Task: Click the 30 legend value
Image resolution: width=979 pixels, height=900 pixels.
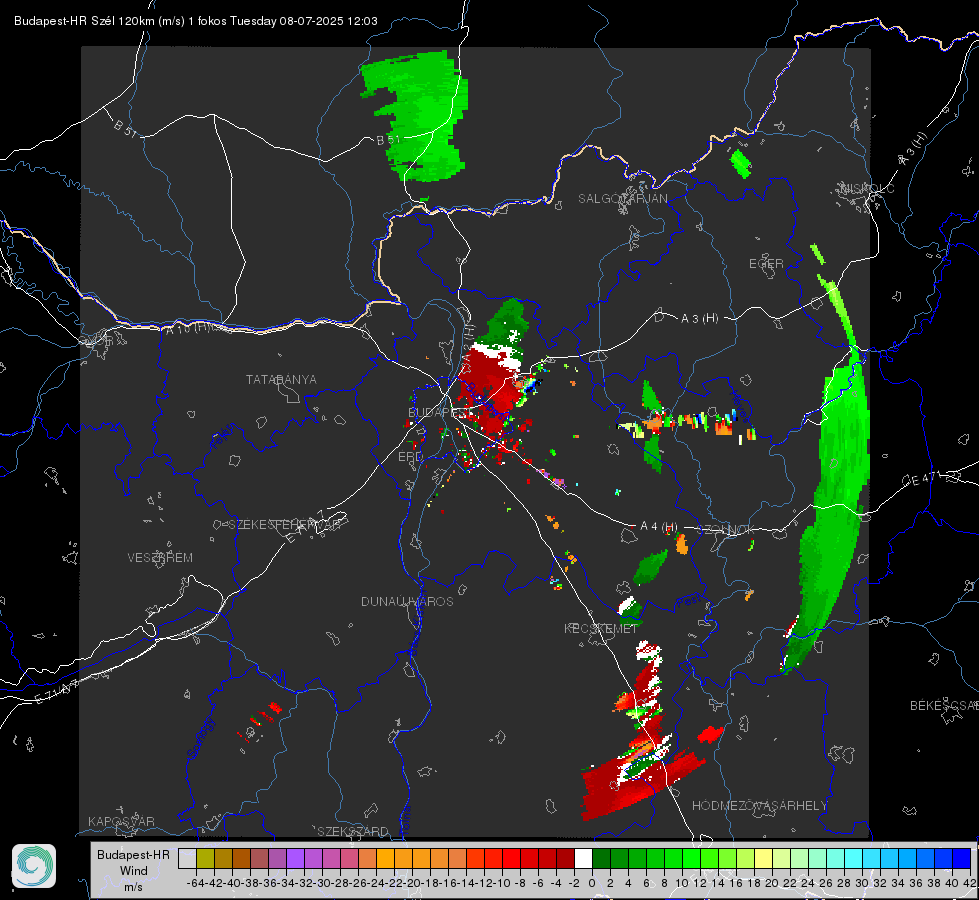Action: [x=862, y=883]
